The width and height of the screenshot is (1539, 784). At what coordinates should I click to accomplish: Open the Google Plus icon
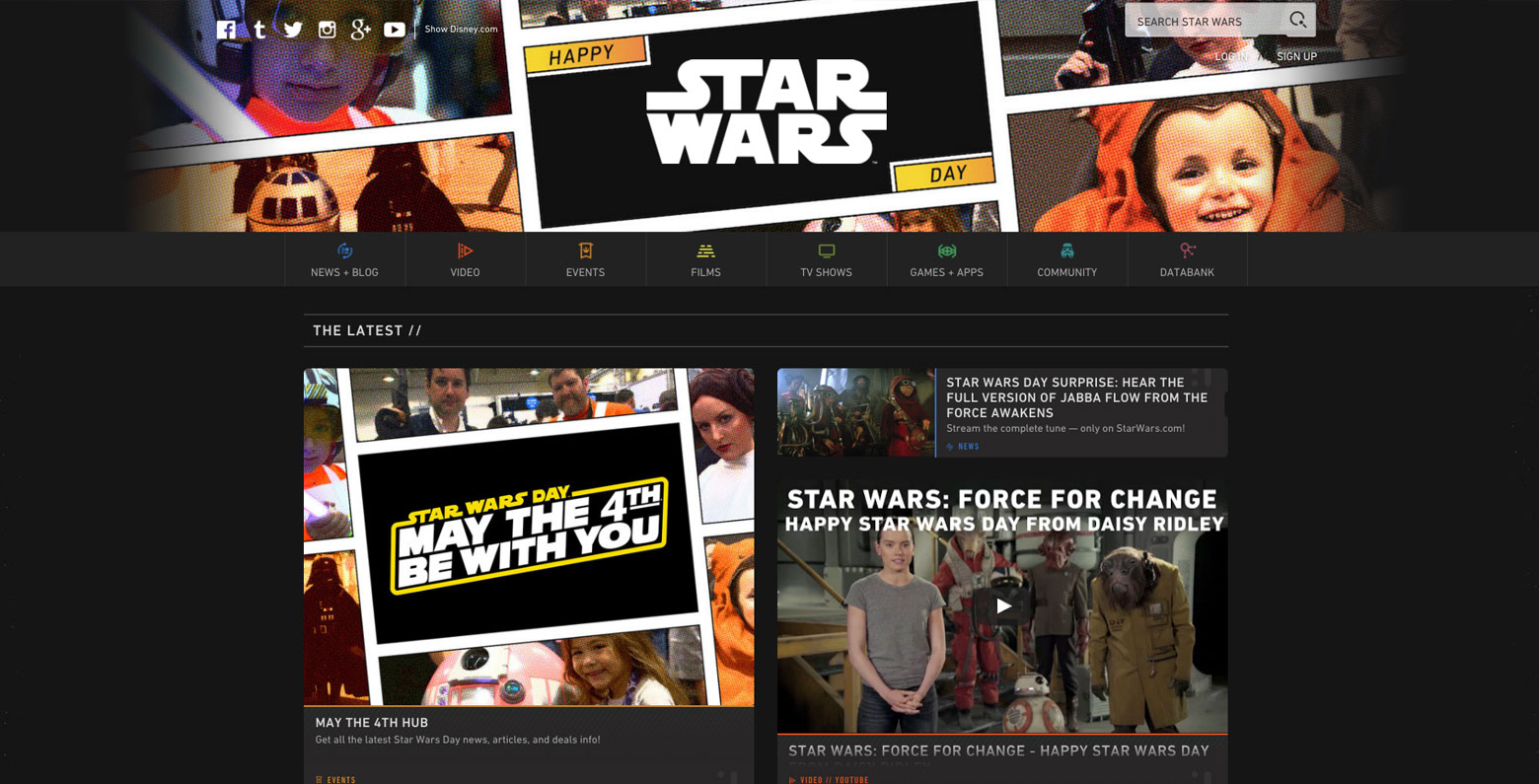click(x=360, y=30)
